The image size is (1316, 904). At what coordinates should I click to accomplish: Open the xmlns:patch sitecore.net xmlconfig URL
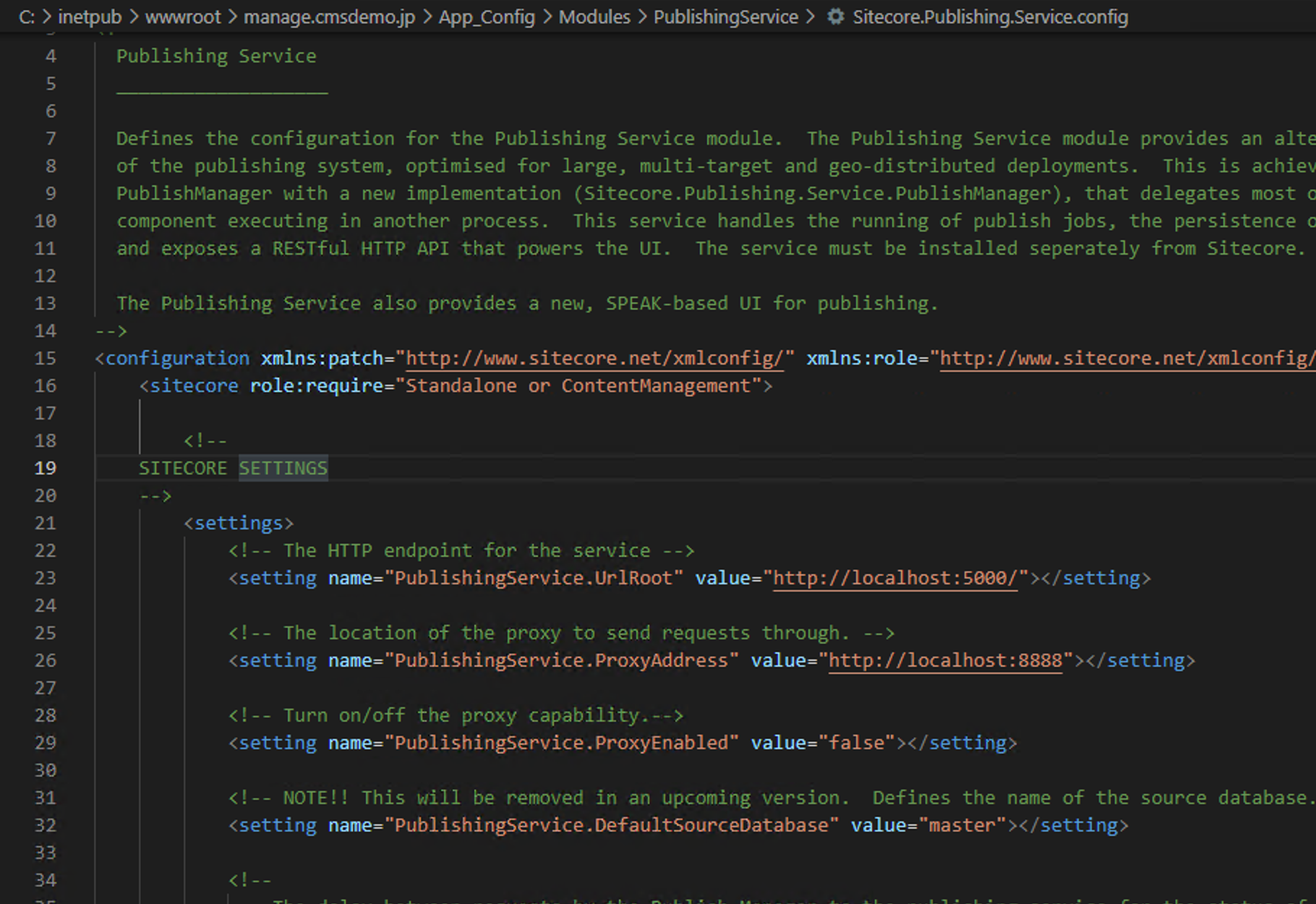(x=594, y=358)
